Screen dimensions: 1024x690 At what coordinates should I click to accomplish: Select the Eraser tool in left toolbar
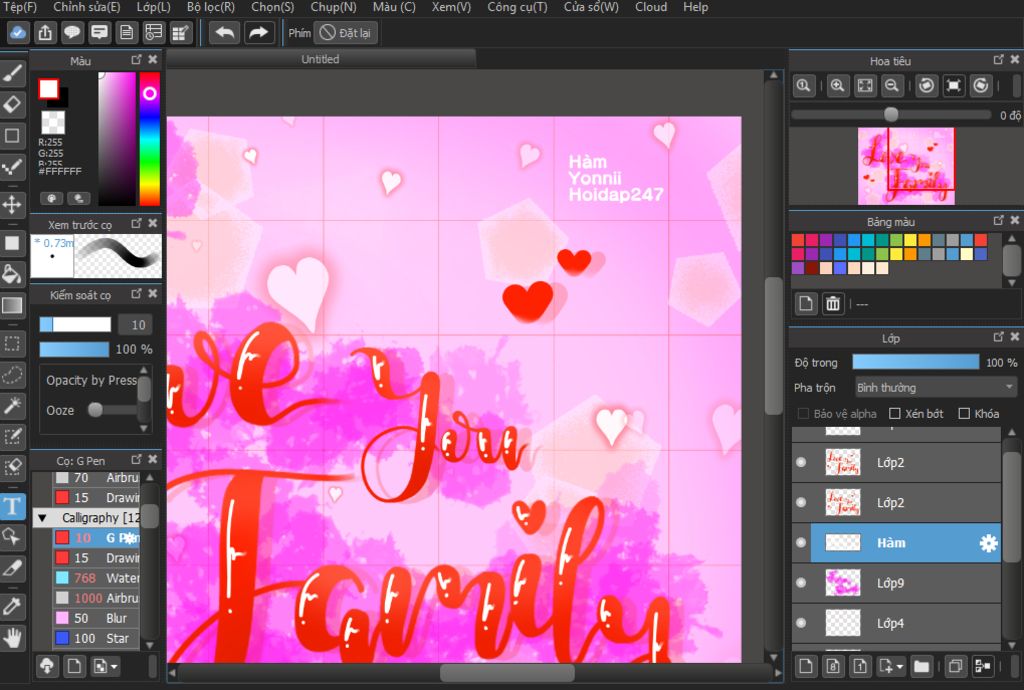[x=13, y=104]
